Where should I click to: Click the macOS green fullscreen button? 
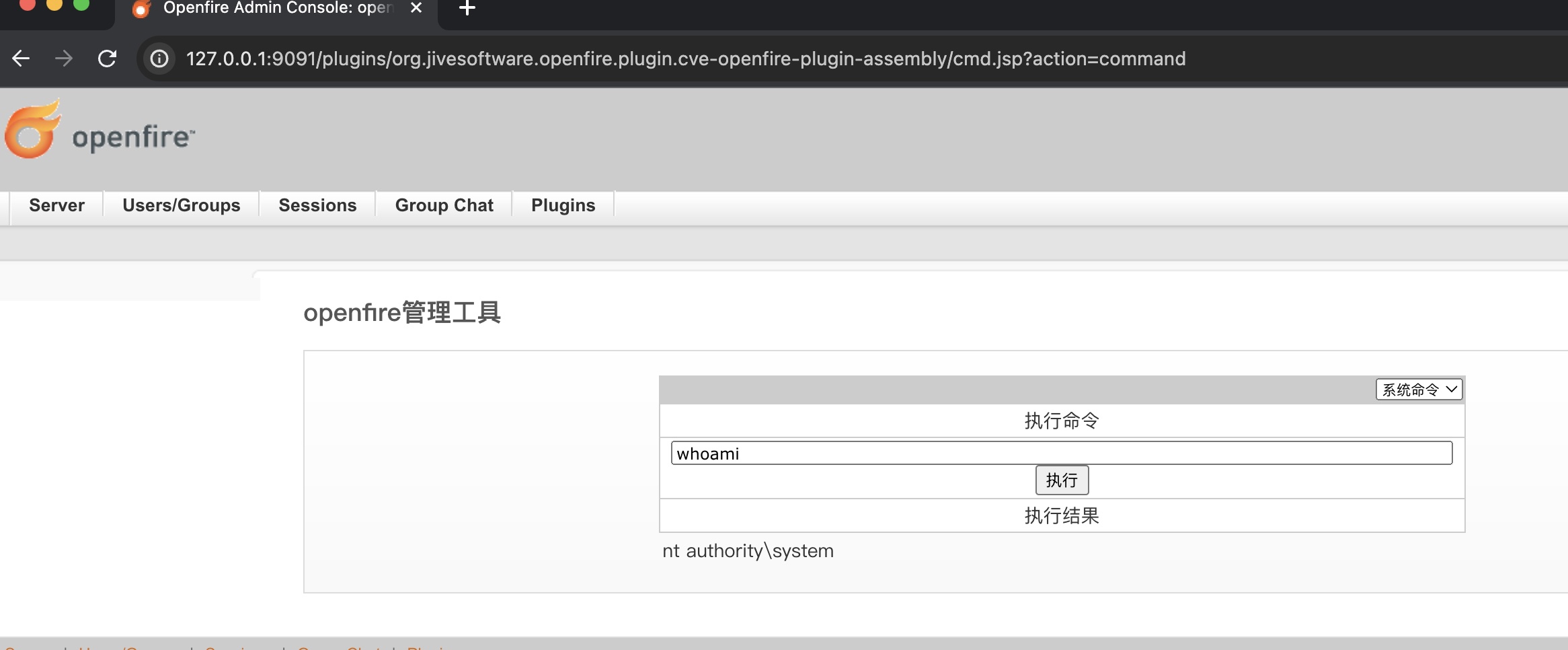tap(81, 4)
